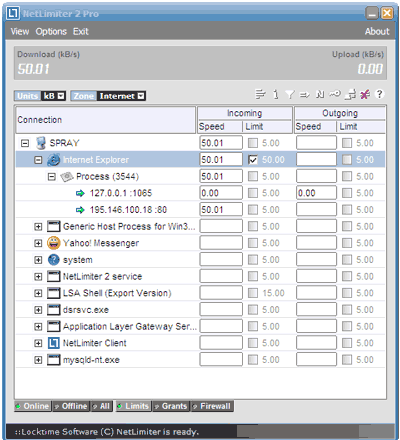Viewport: 400px width, 440px height.
Task: Enable Process (3544) incoming limit checkbox
Action: tap(253, 177)
